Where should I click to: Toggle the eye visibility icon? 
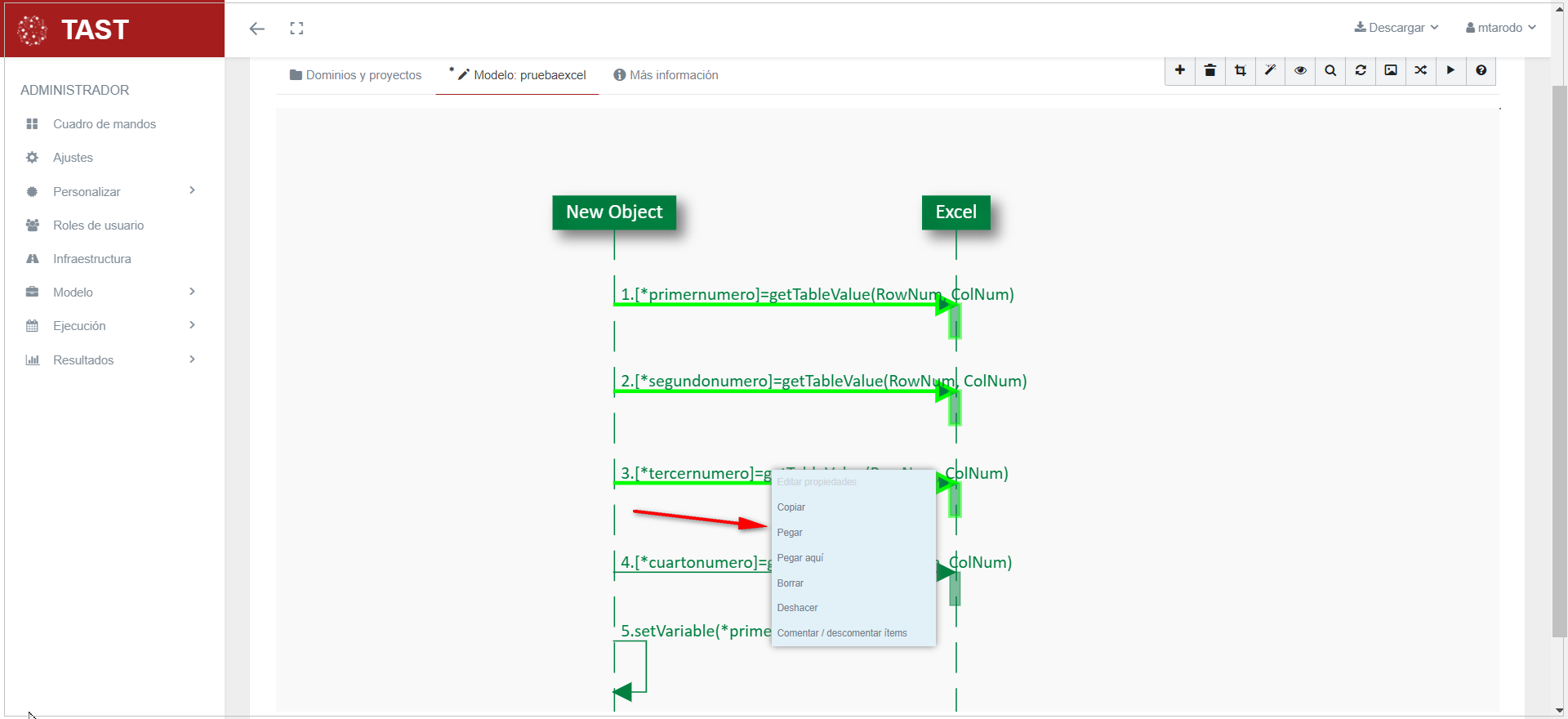coord(1300,70)
